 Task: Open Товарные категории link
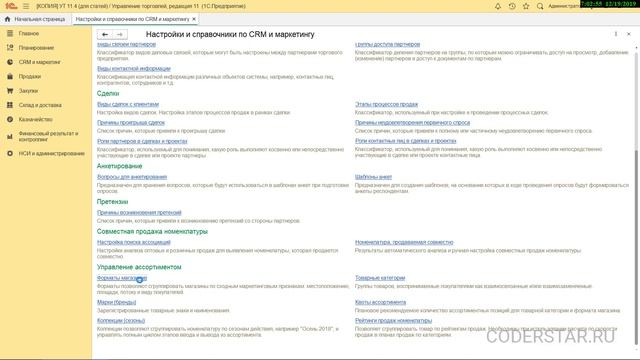tap(380, 278)
